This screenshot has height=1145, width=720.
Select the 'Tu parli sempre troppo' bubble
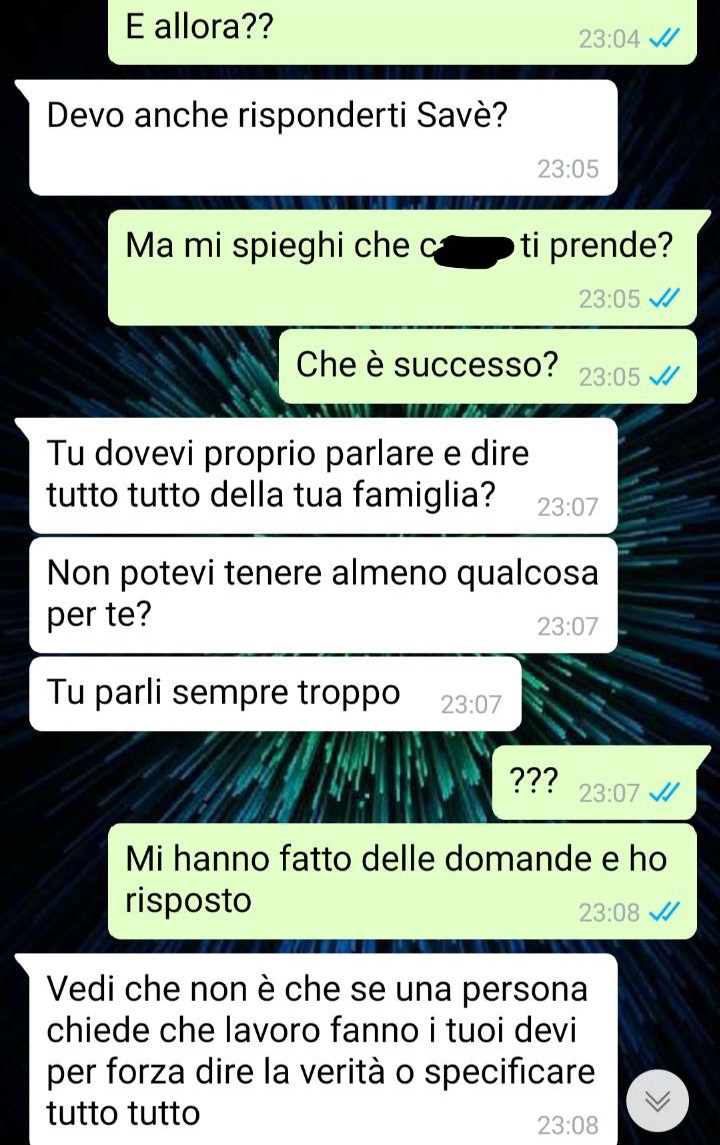point(275,694)
